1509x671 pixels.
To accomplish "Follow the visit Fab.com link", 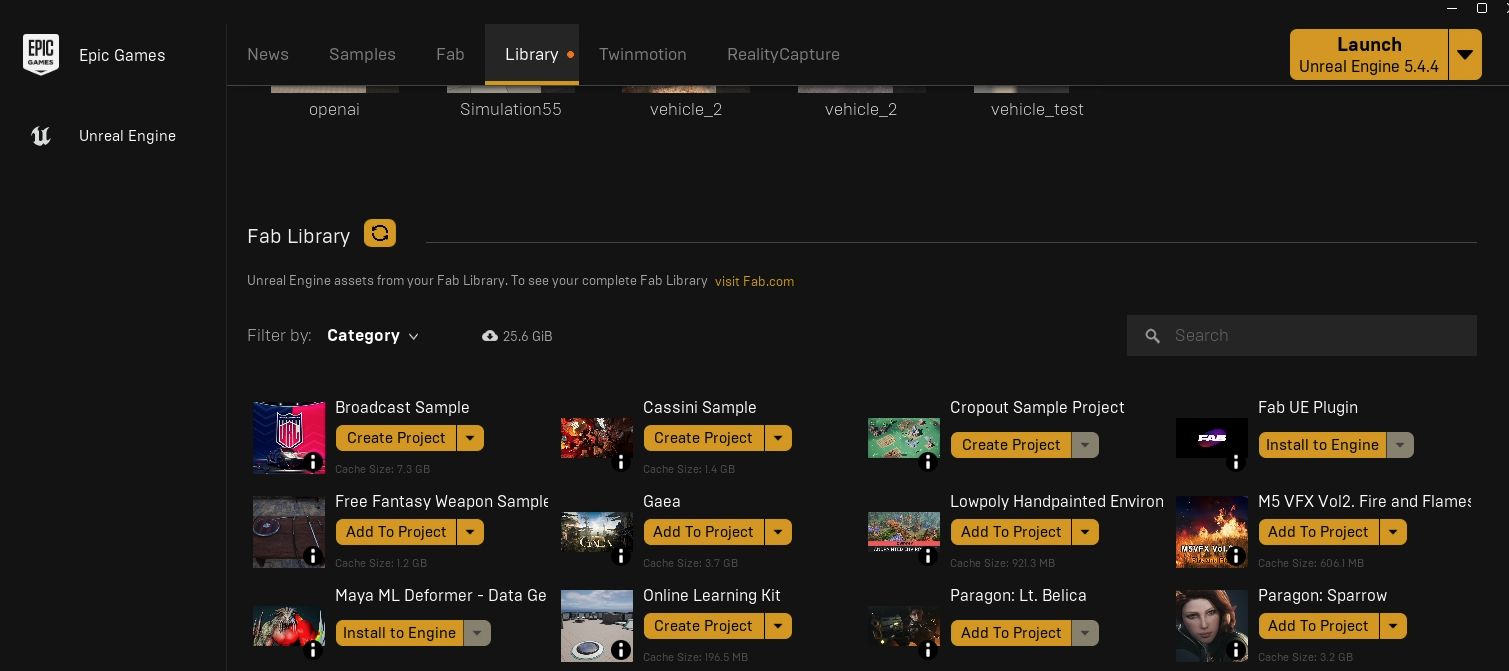I will (x=754, y=282).
